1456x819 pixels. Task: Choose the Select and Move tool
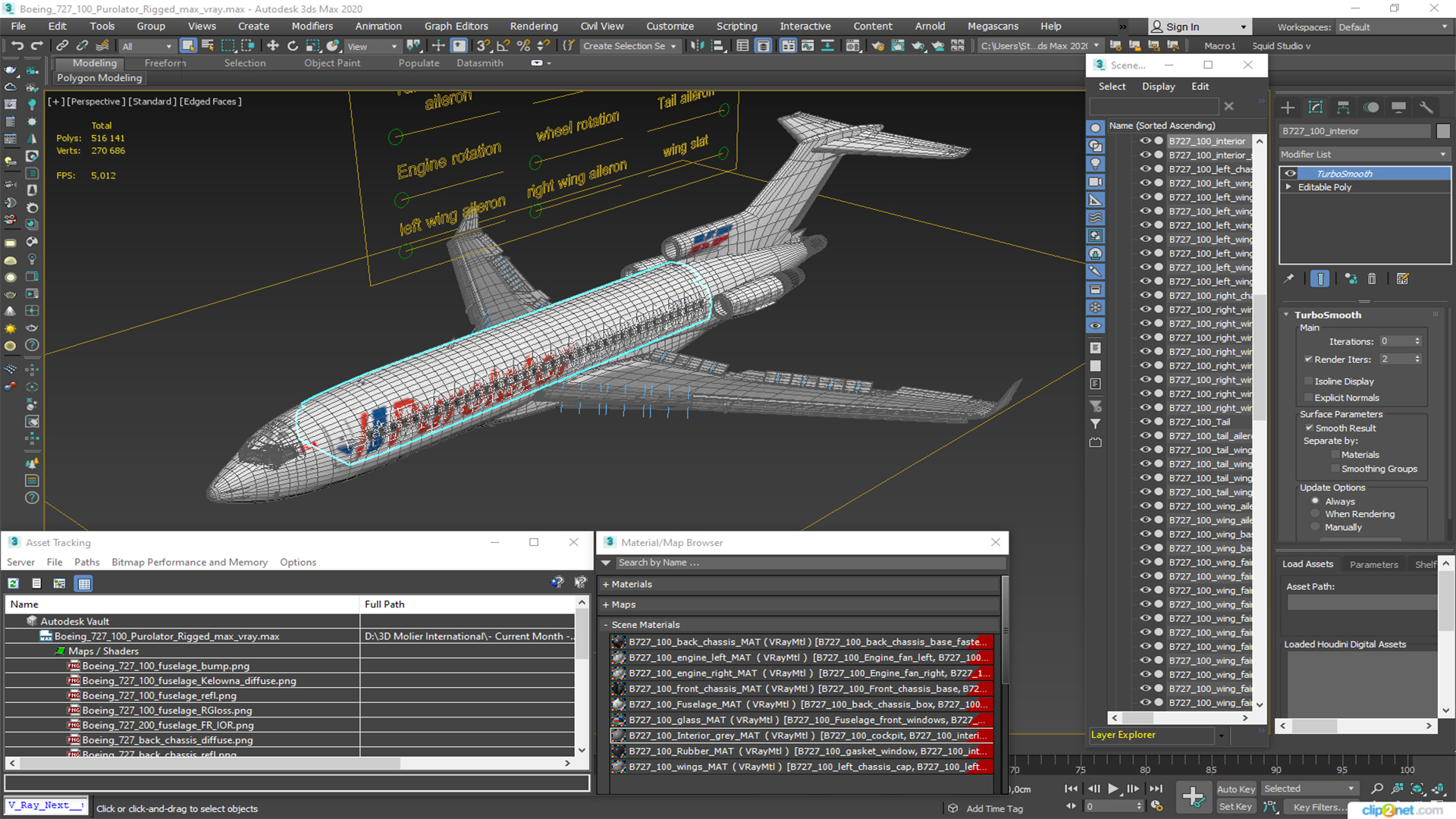click(x=272, y=45)
